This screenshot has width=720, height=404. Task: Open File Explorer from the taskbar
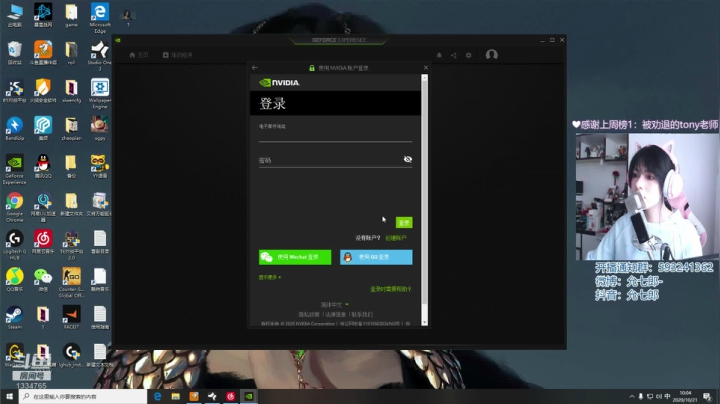coord(175,396)
